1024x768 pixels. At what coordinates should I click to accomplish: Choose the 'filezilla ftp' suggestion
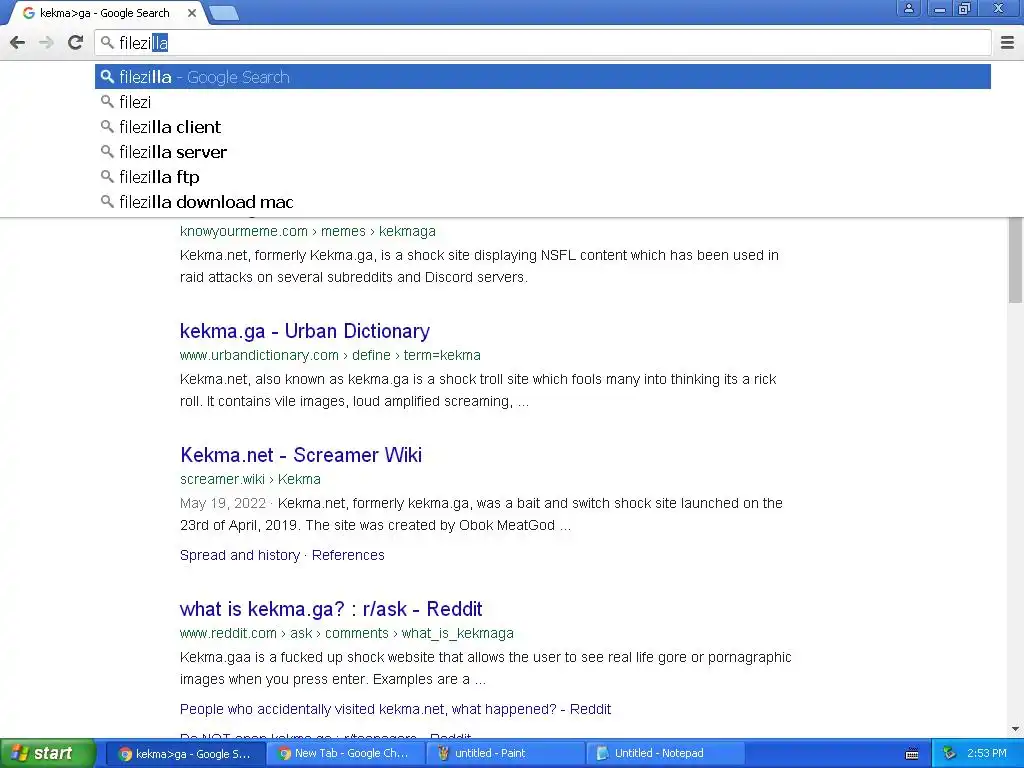[x=543, y=177]
